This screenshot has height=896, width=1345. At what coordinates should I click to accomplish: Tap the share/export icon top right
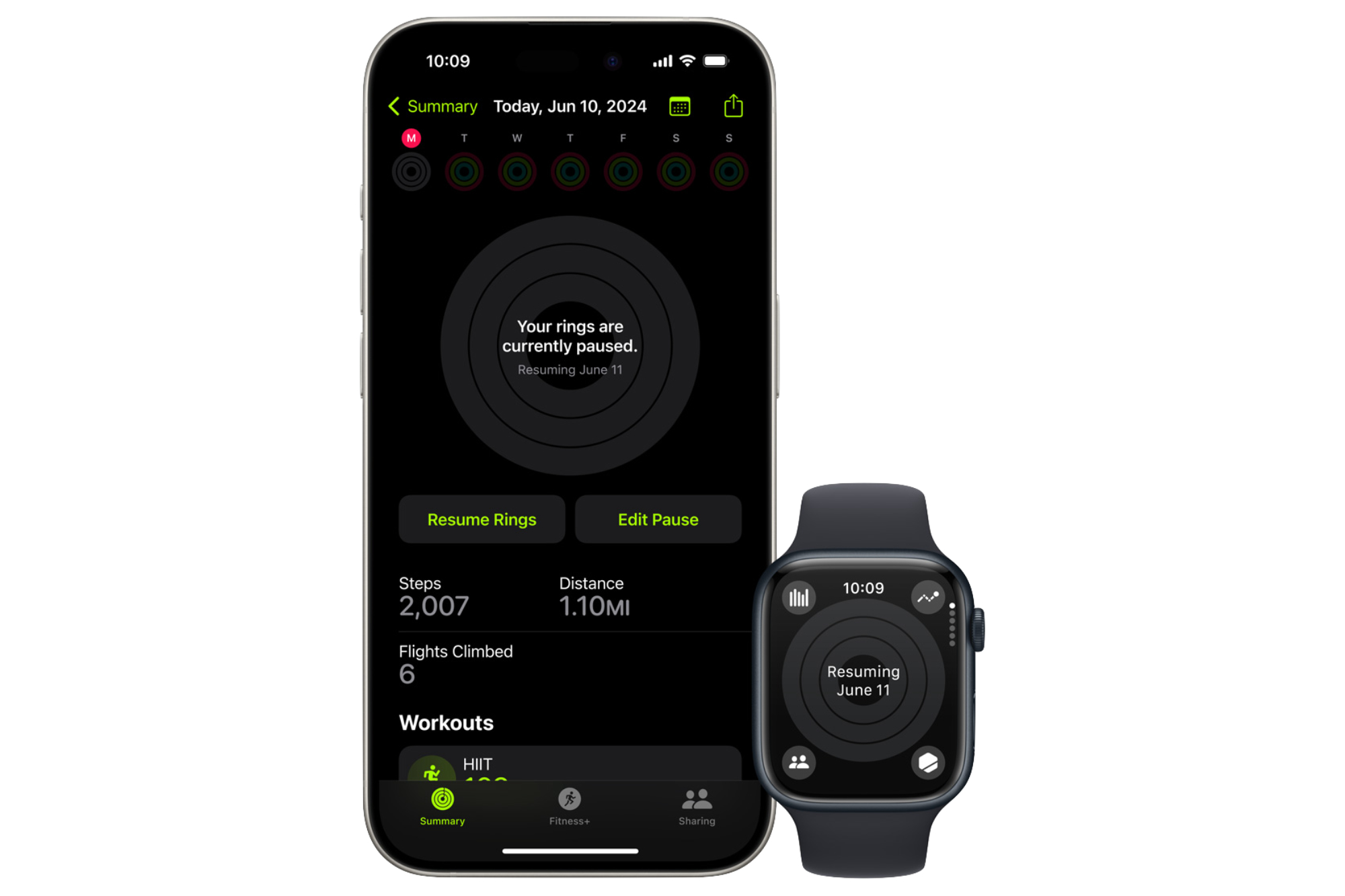(x=732, y=105)
